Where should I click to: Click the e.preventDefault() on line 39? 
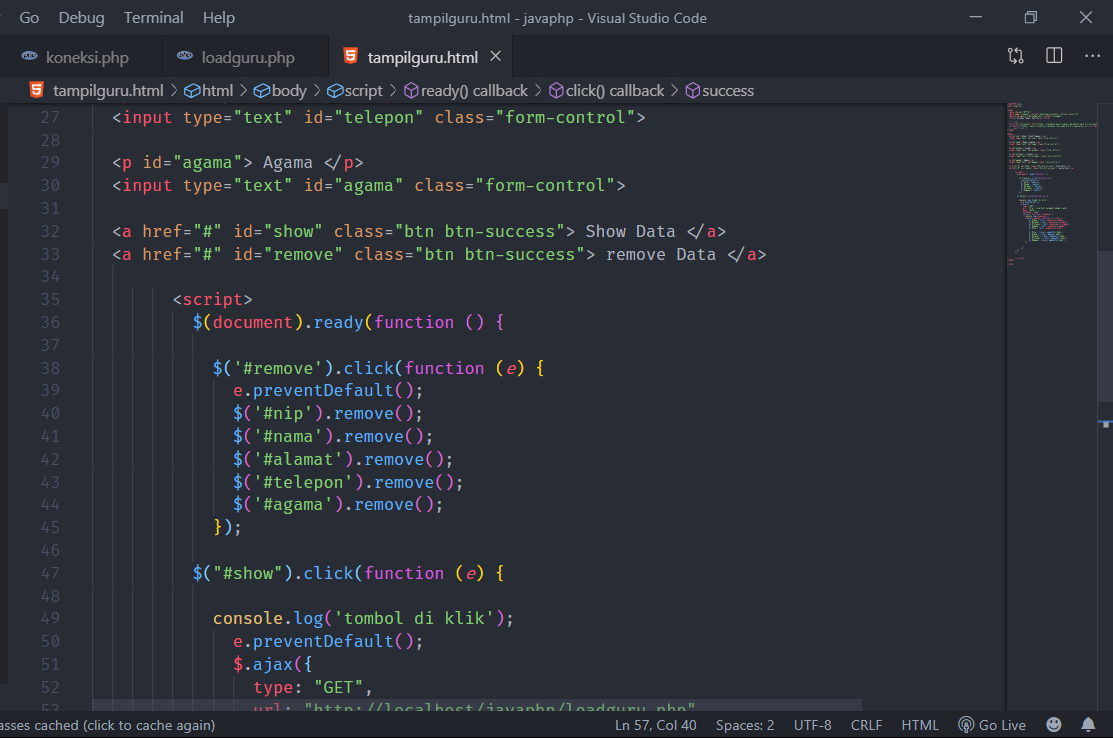click(x=328, y=390)
